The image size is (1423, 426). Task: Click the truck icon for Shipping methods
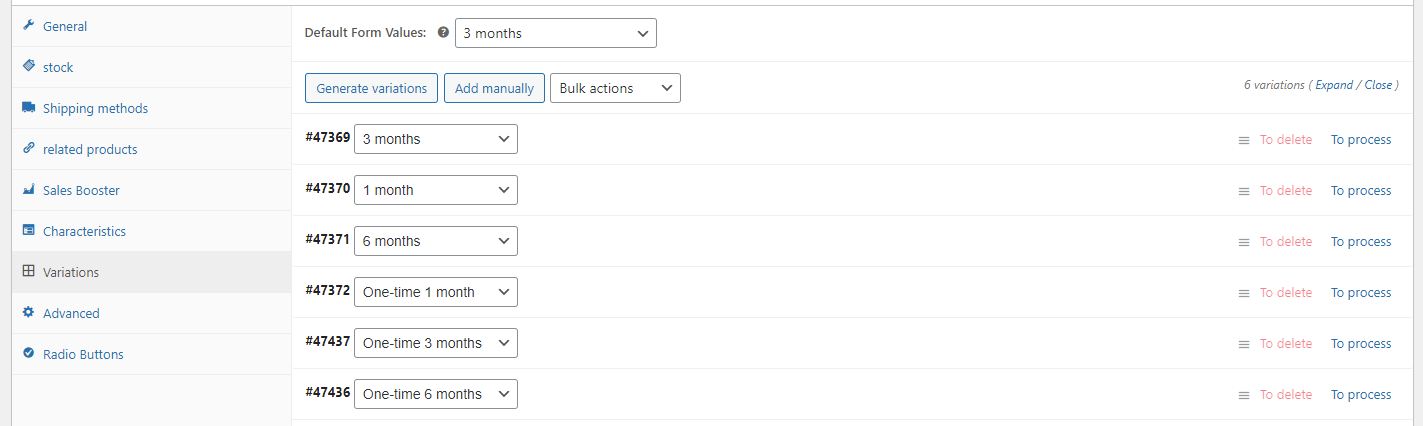[28, 108]
